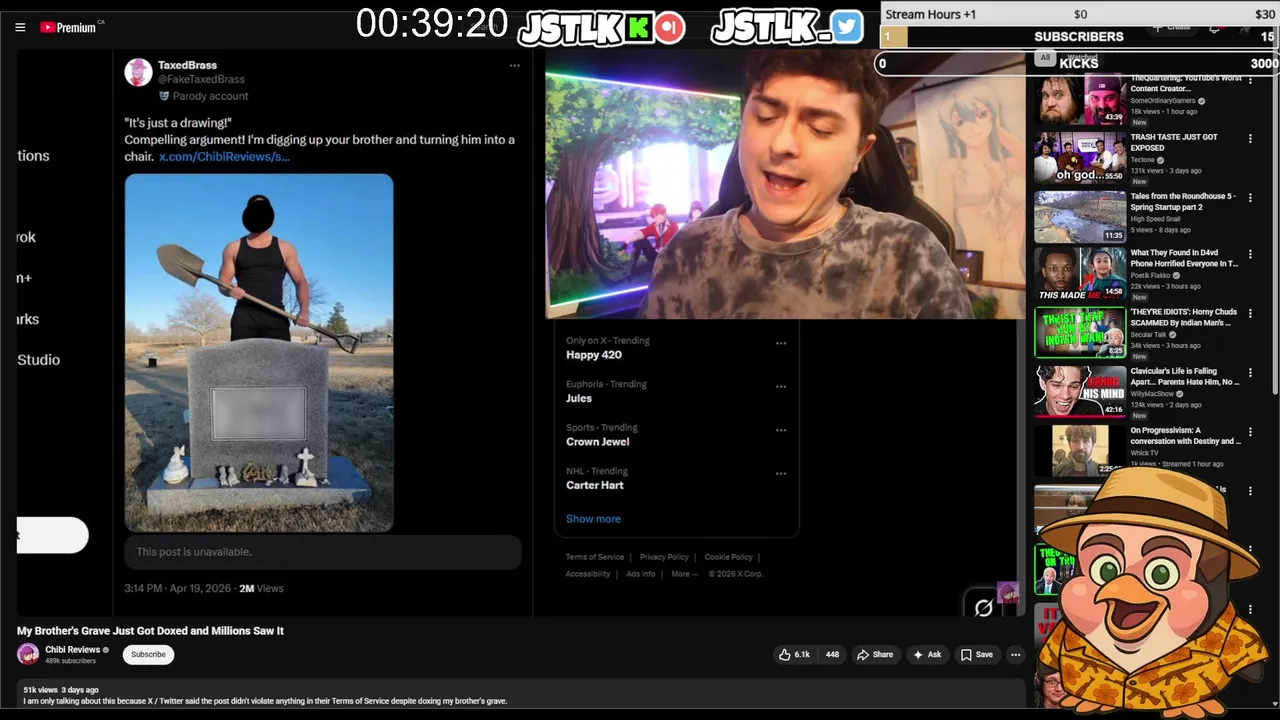Save the video to a playlist
The width and height of the screenshot is (1280, 720).
pos(976,655)
